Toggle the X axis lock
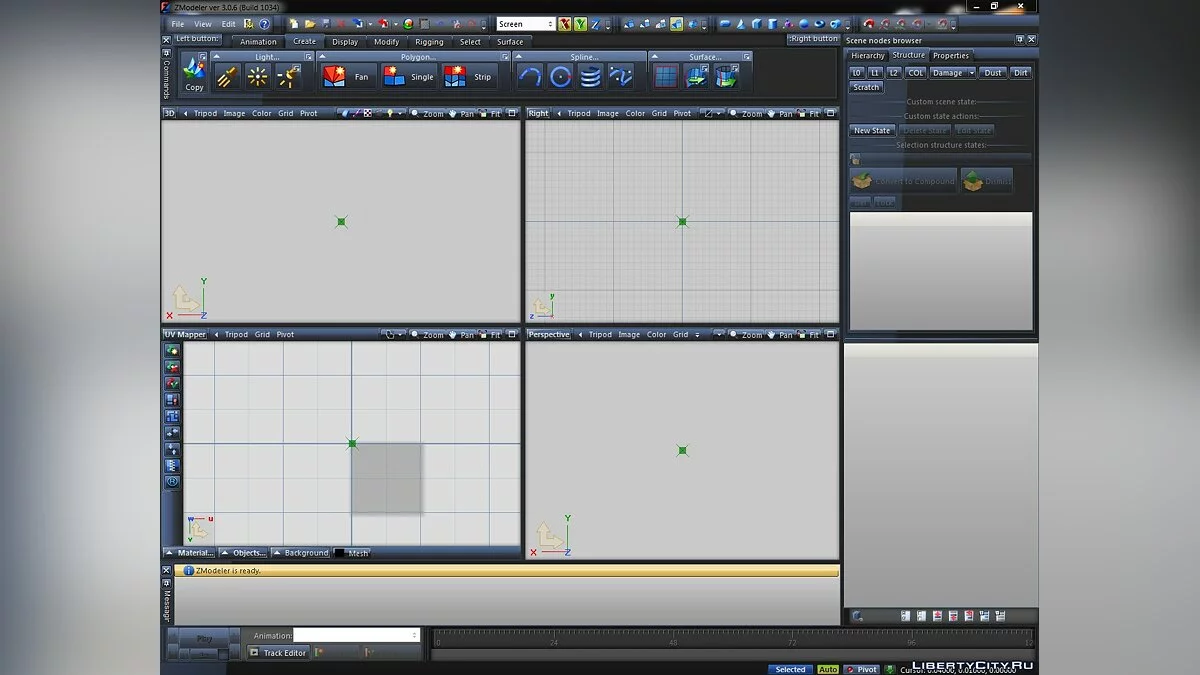Viewport: 1200px width, 675px height. point(565,24)
